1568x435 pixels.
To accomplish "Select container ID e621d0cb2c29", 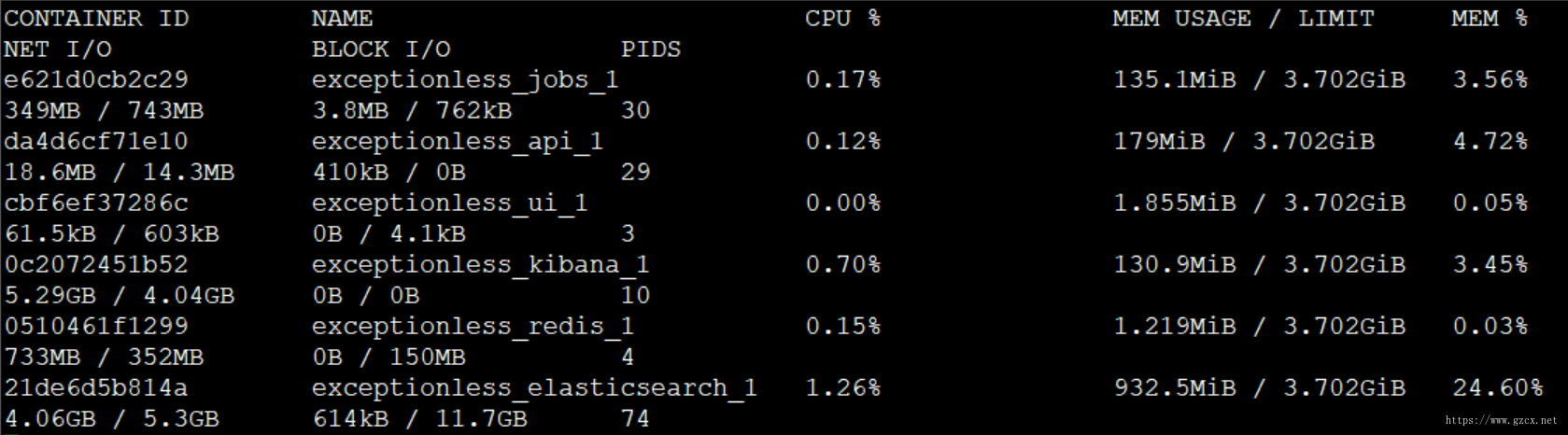I will coord(96,80).
